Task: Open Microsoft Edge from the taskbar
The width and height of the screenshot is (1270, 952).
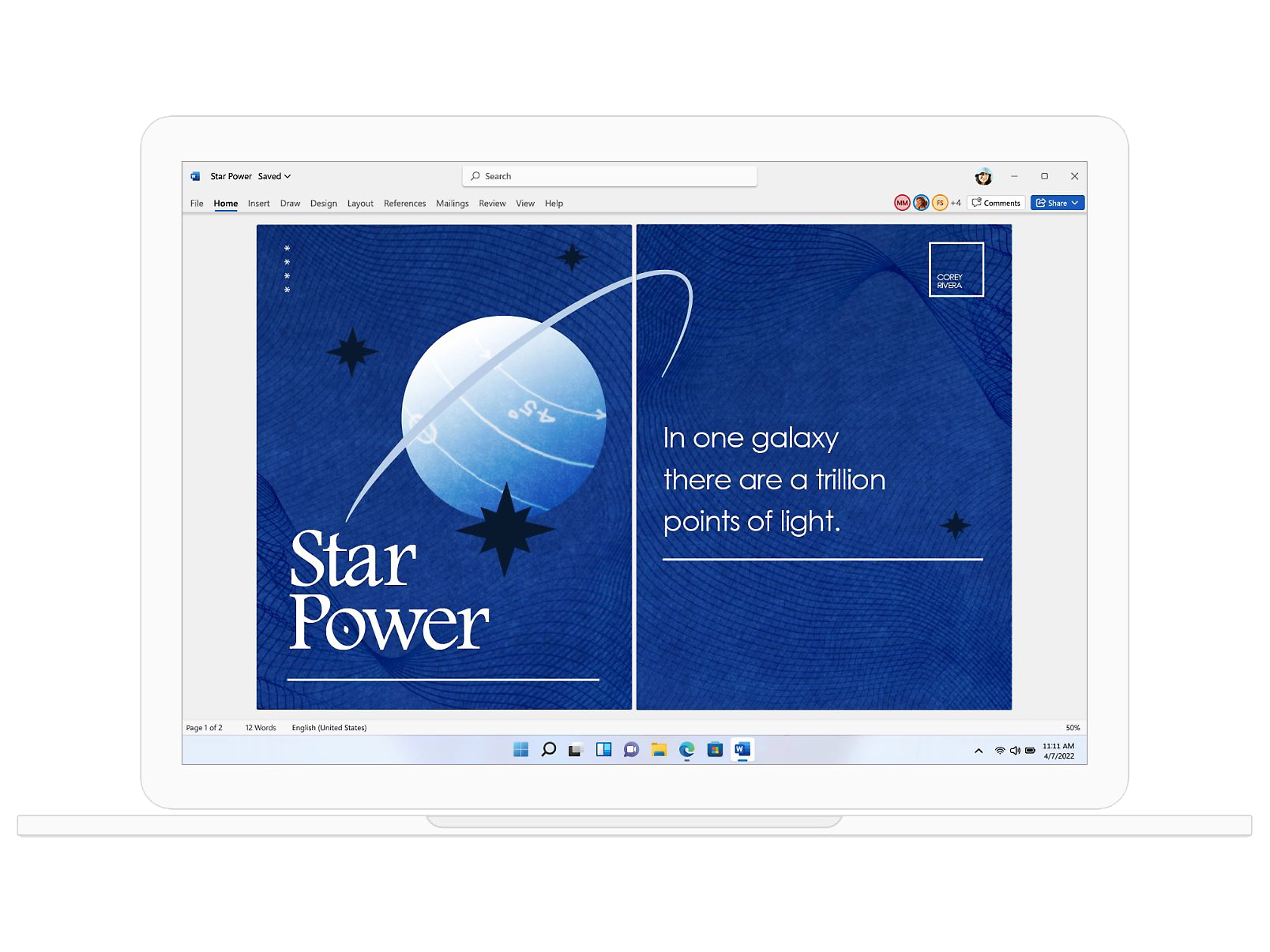Action: coord(687,750)
